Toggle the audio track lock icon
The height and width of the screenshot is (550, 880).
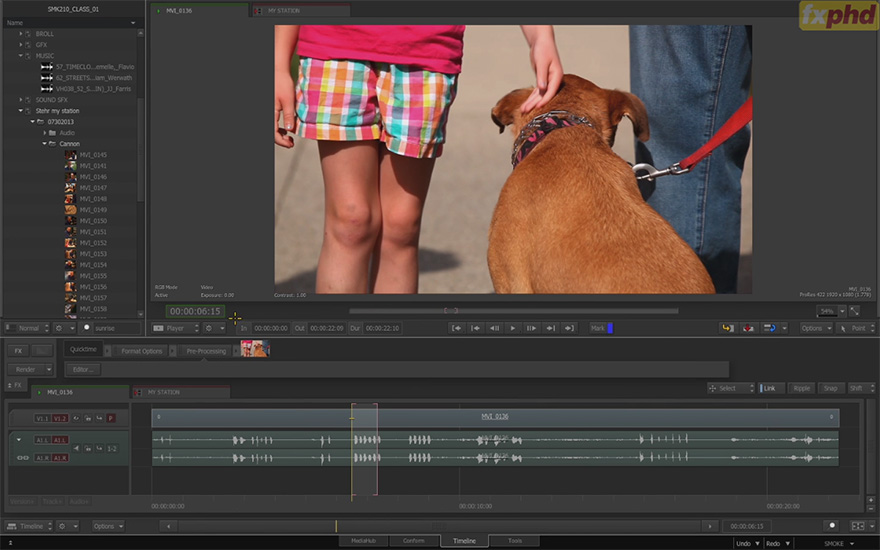[x=88, y=448]
